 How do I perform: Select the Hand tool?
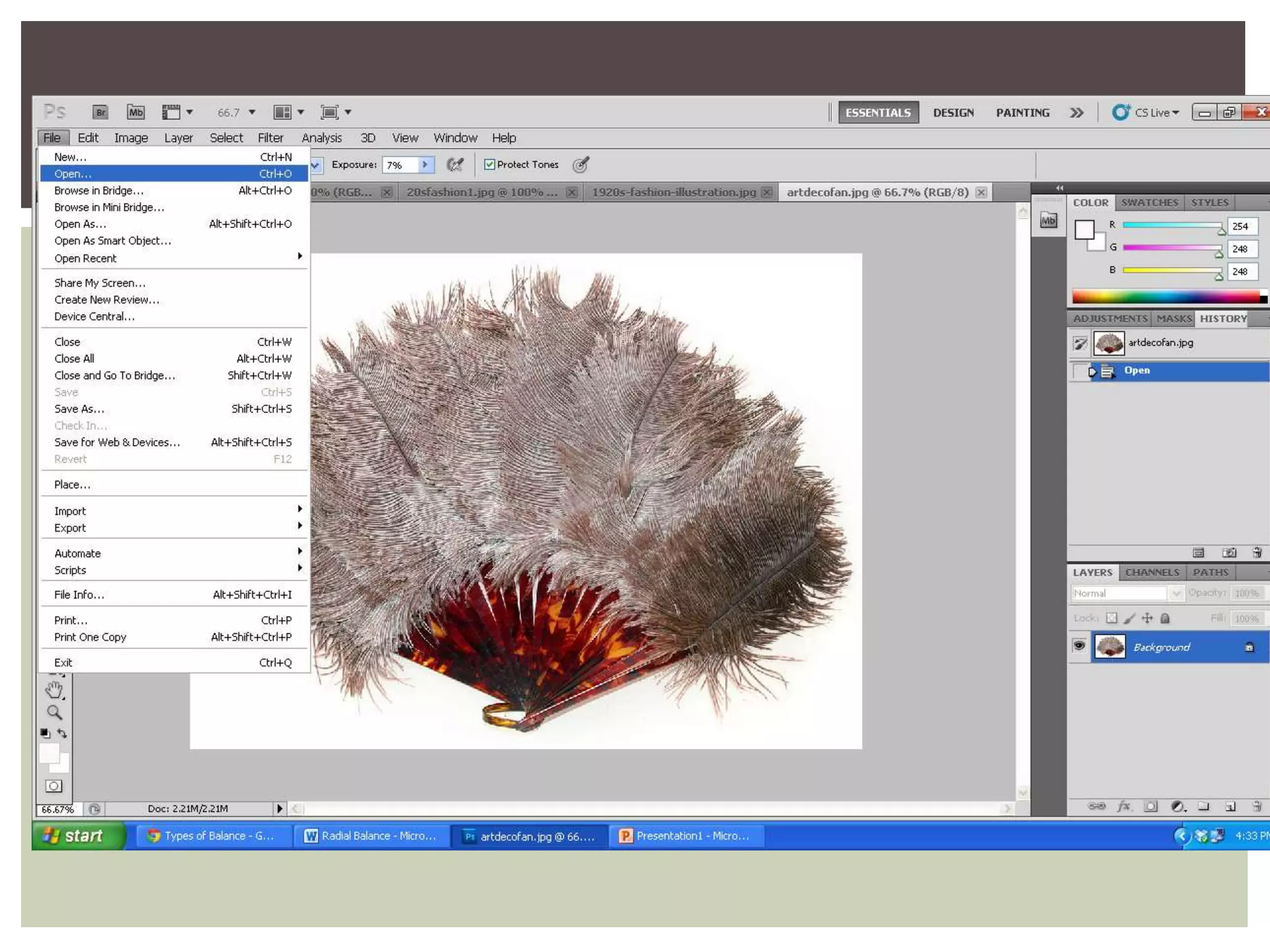54,690
